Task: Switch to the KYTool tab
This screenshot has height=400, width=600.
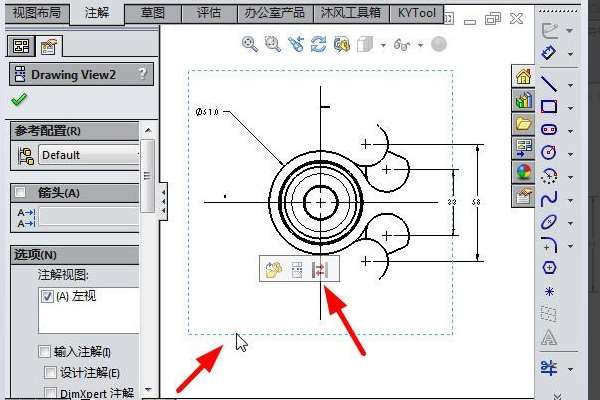Action: (416, 13)
